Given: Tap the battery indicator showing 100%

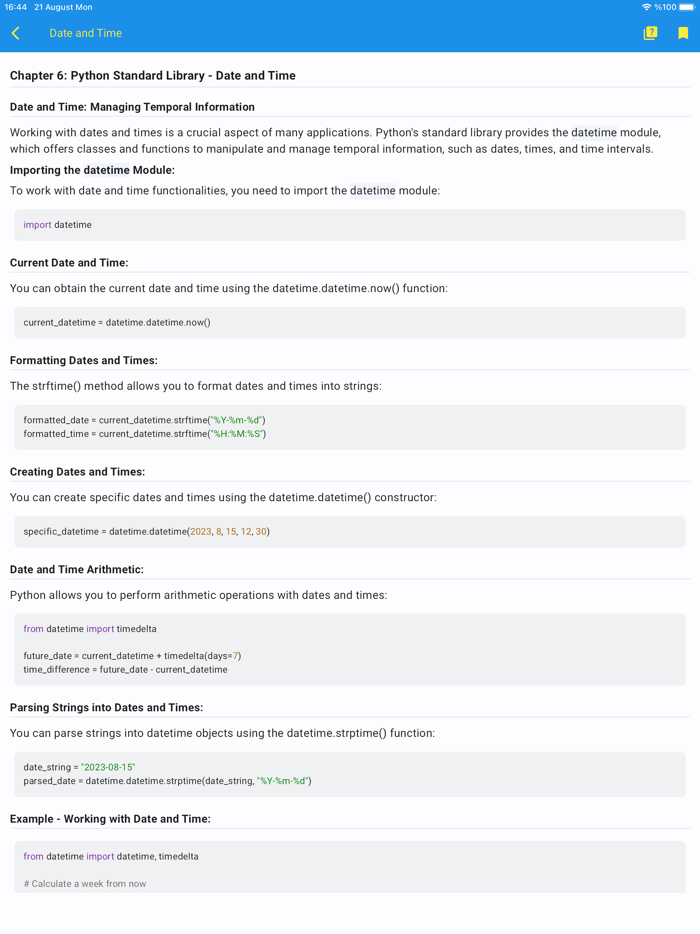Looking at the screenshot, I should click(x=668, y=7).
